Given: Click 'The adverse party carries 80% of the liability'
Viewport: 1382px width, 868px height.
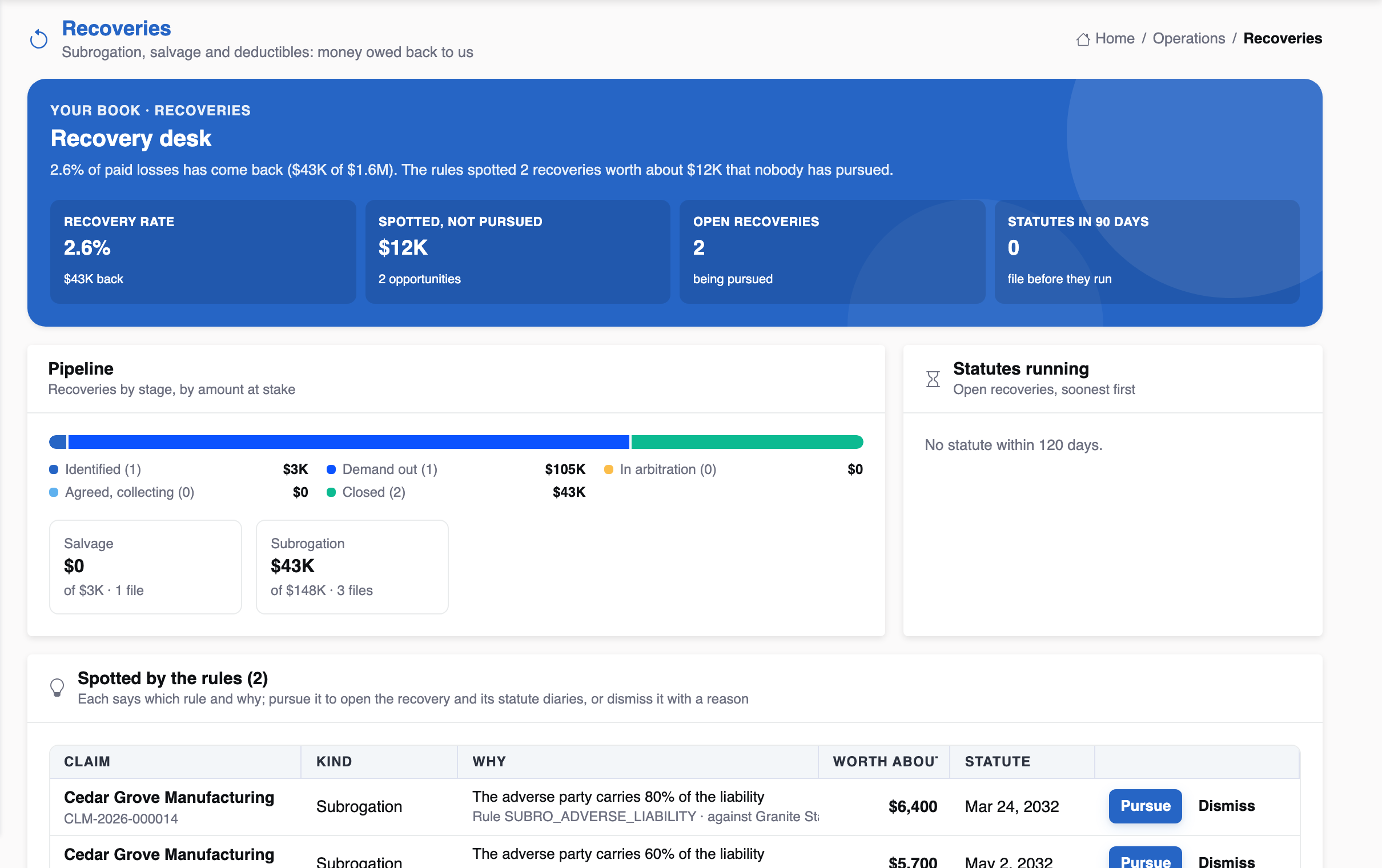Looking at the screenshot, I should pyautogui.click(x=618, y=797).
